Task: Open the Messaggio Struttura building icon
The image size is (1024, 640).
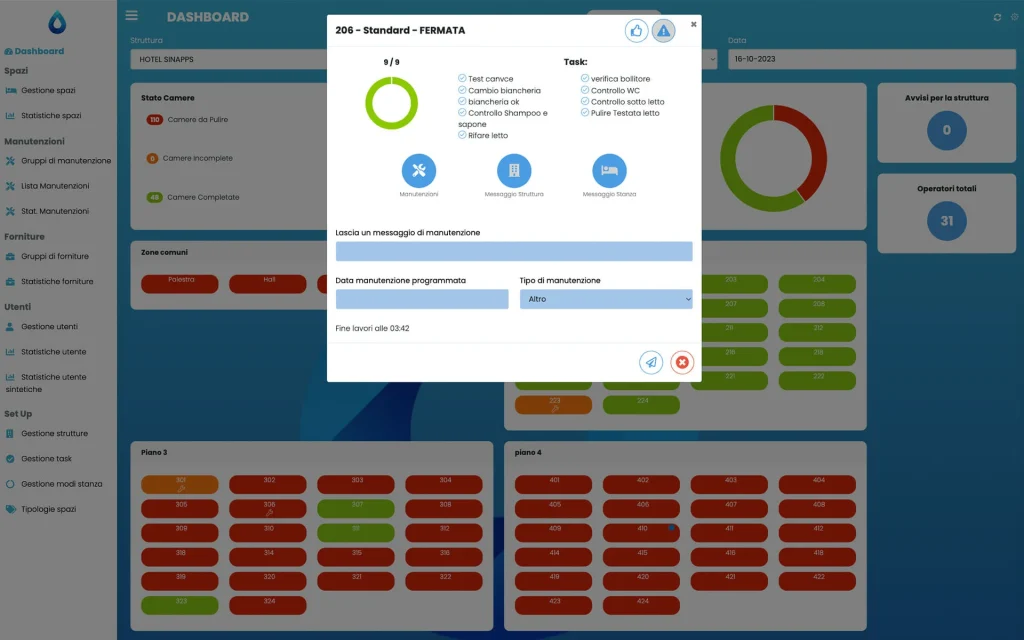Action: coord(514,171)
